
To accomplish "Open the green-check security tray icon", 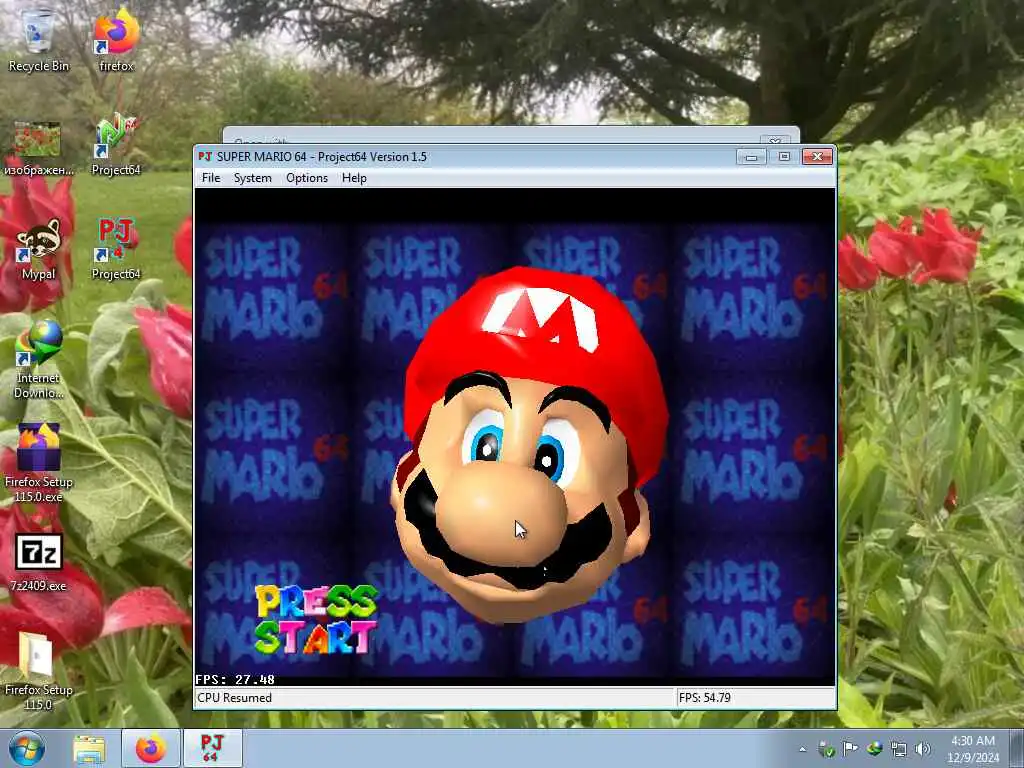I will click(x=826, y=749).
